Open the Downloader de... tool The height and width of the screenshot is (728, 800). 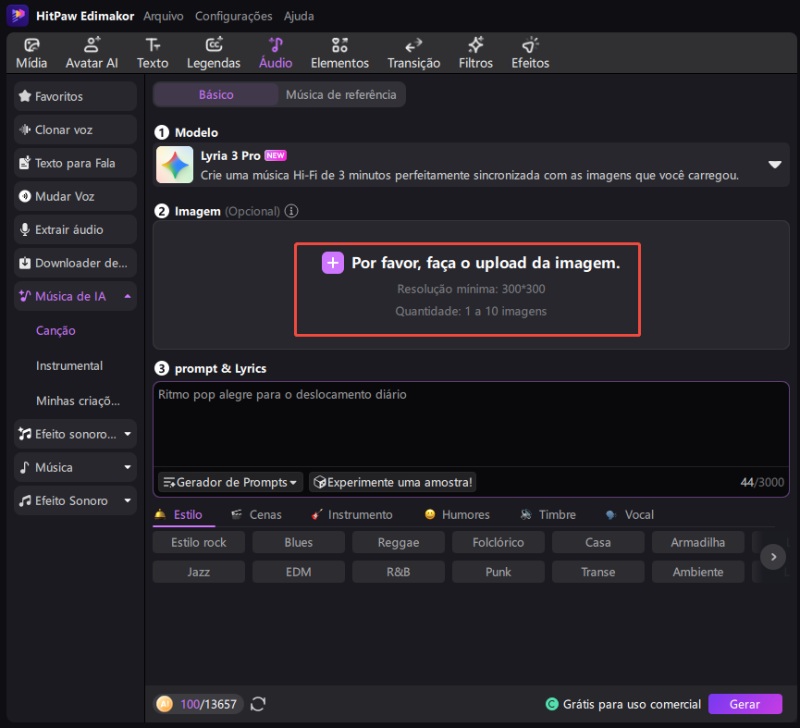tap(76, 263)
